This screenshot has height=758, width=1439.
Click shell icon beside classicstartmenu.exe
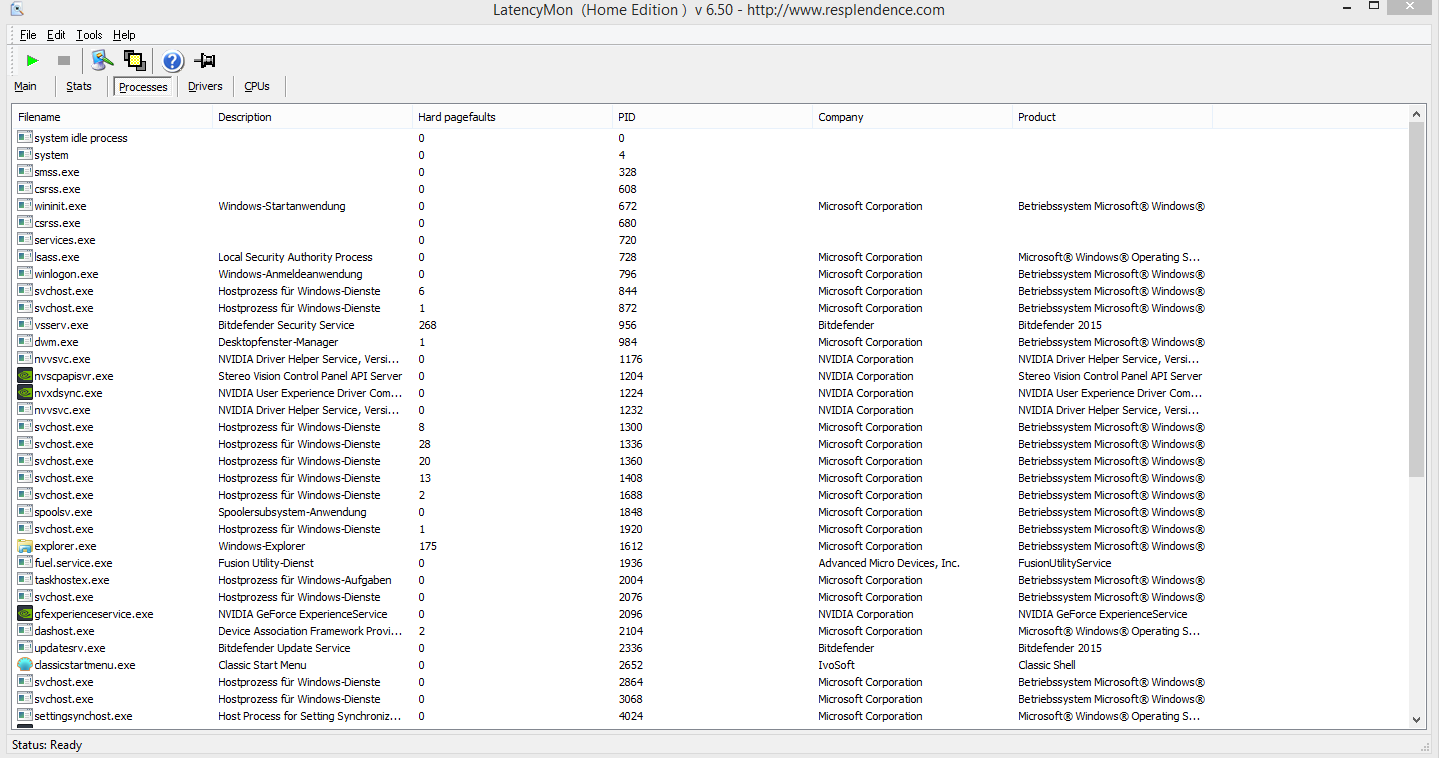[x=25, y=665]
